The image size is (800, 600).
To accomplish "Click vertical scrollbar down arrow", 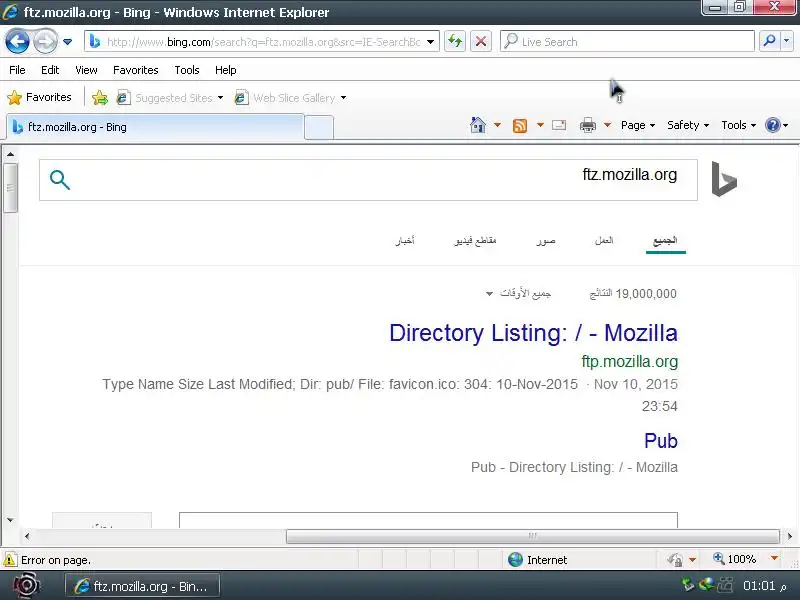I will [x=10, y=520].
